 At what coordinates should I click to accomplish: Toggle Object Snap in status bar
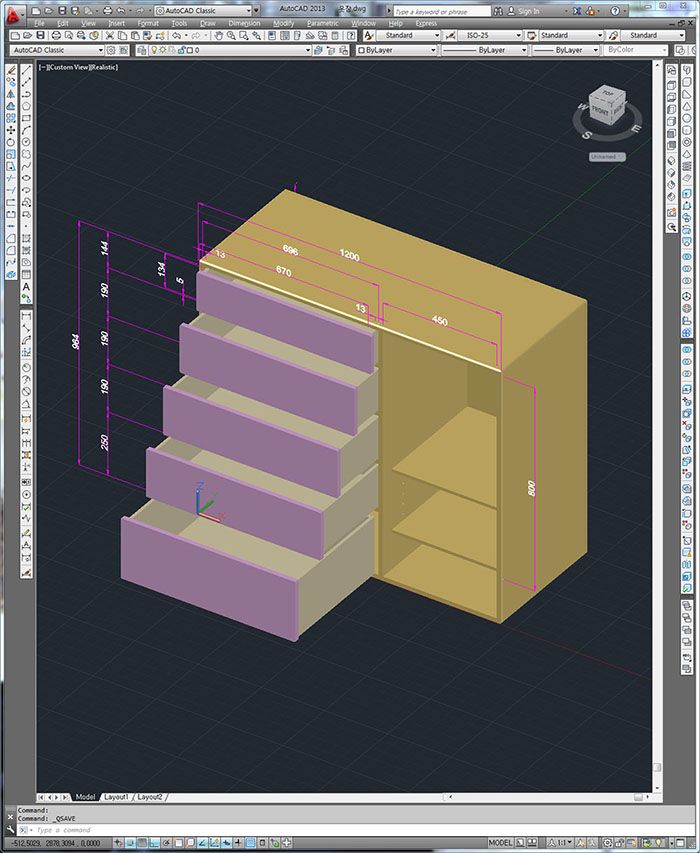click(x=178, y=843)
